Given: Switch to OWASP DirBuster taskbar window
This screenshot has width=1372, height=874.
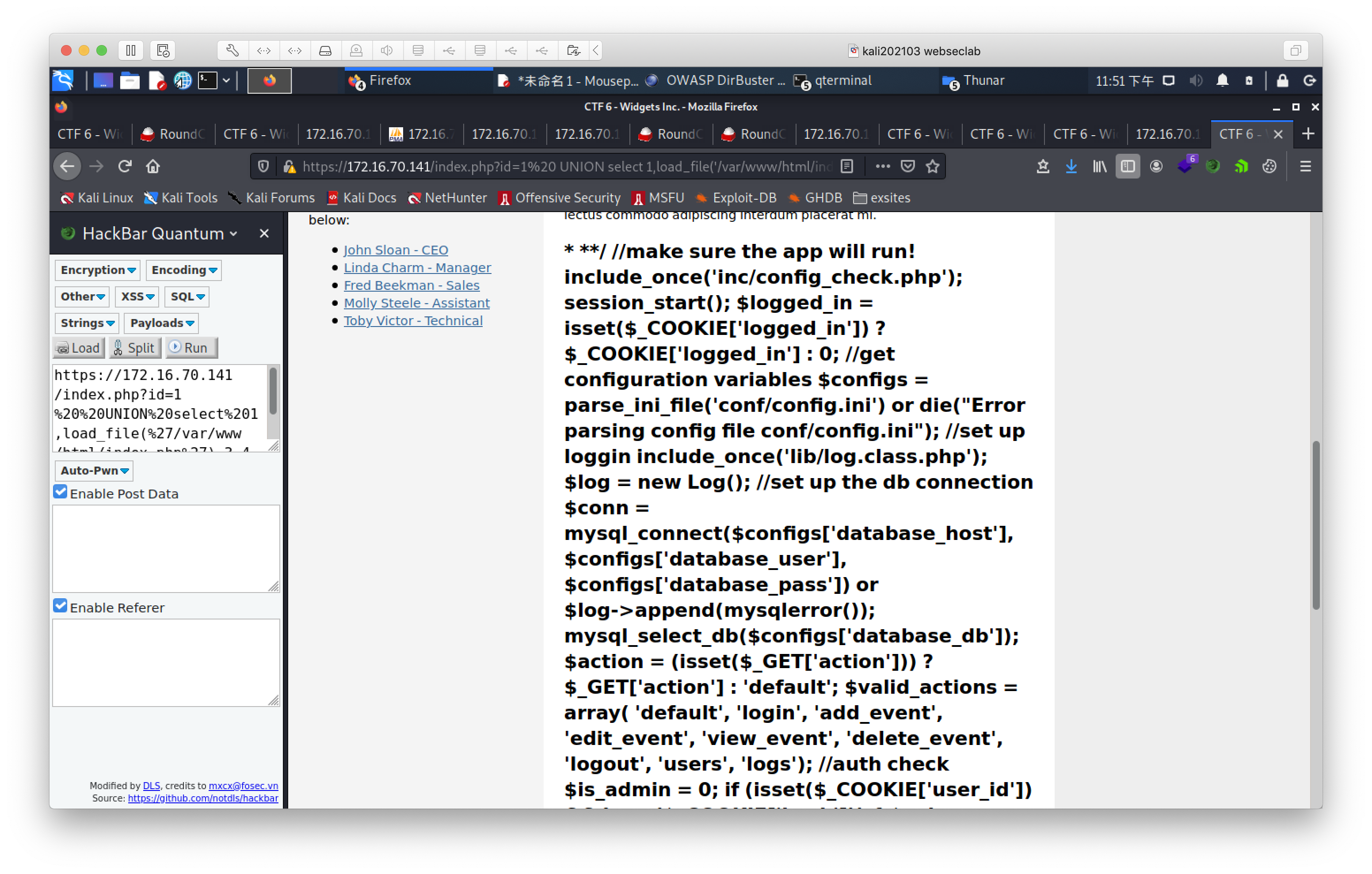Looking at the screenshot, I should coord(716,80).
